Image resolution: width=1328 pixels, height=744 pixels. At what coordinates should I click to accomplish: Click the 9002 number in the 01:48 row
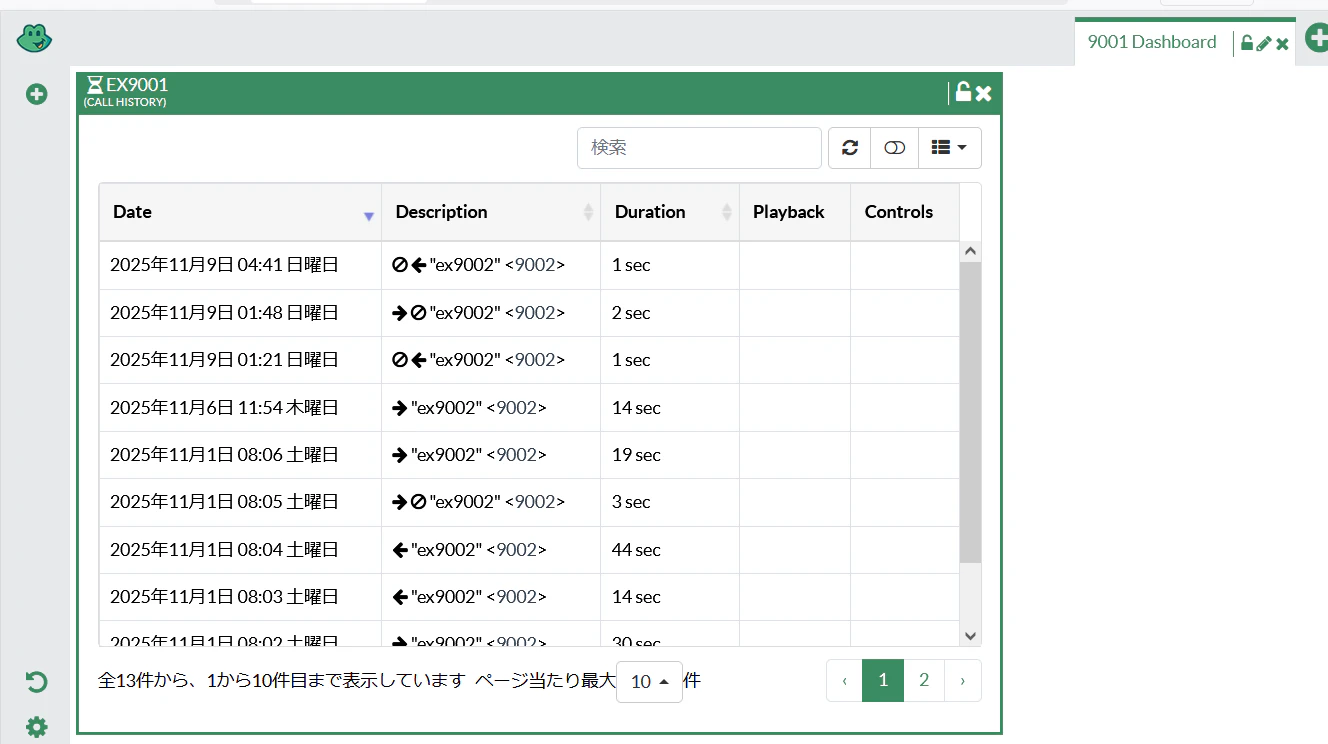[x=534, y=313]
